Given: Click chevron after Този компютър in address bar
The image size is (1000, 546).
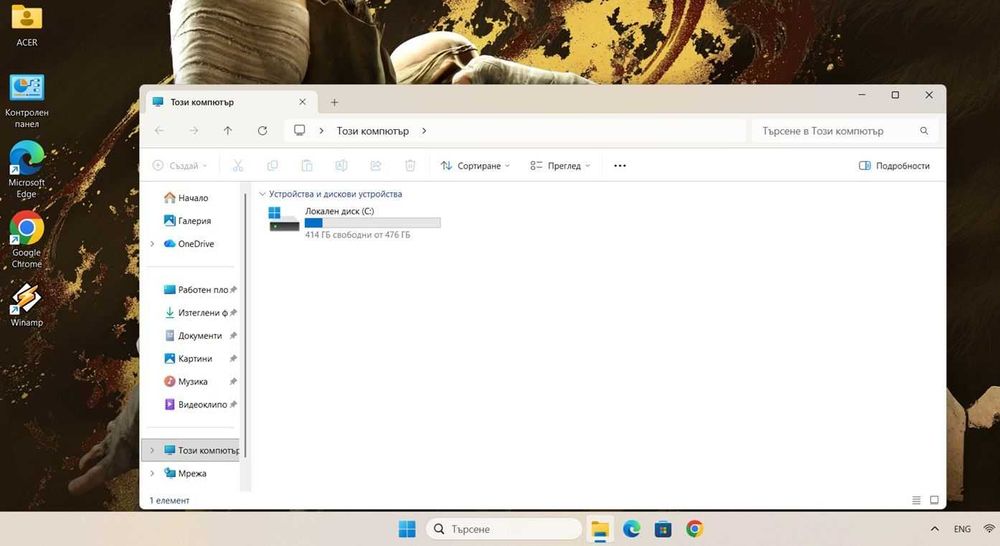Looking at the screenshot, I should tap(424, 131).
